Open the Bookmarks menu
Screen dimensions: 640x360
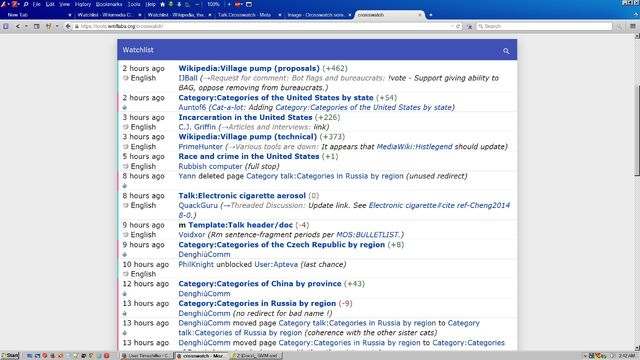(109, 4)
